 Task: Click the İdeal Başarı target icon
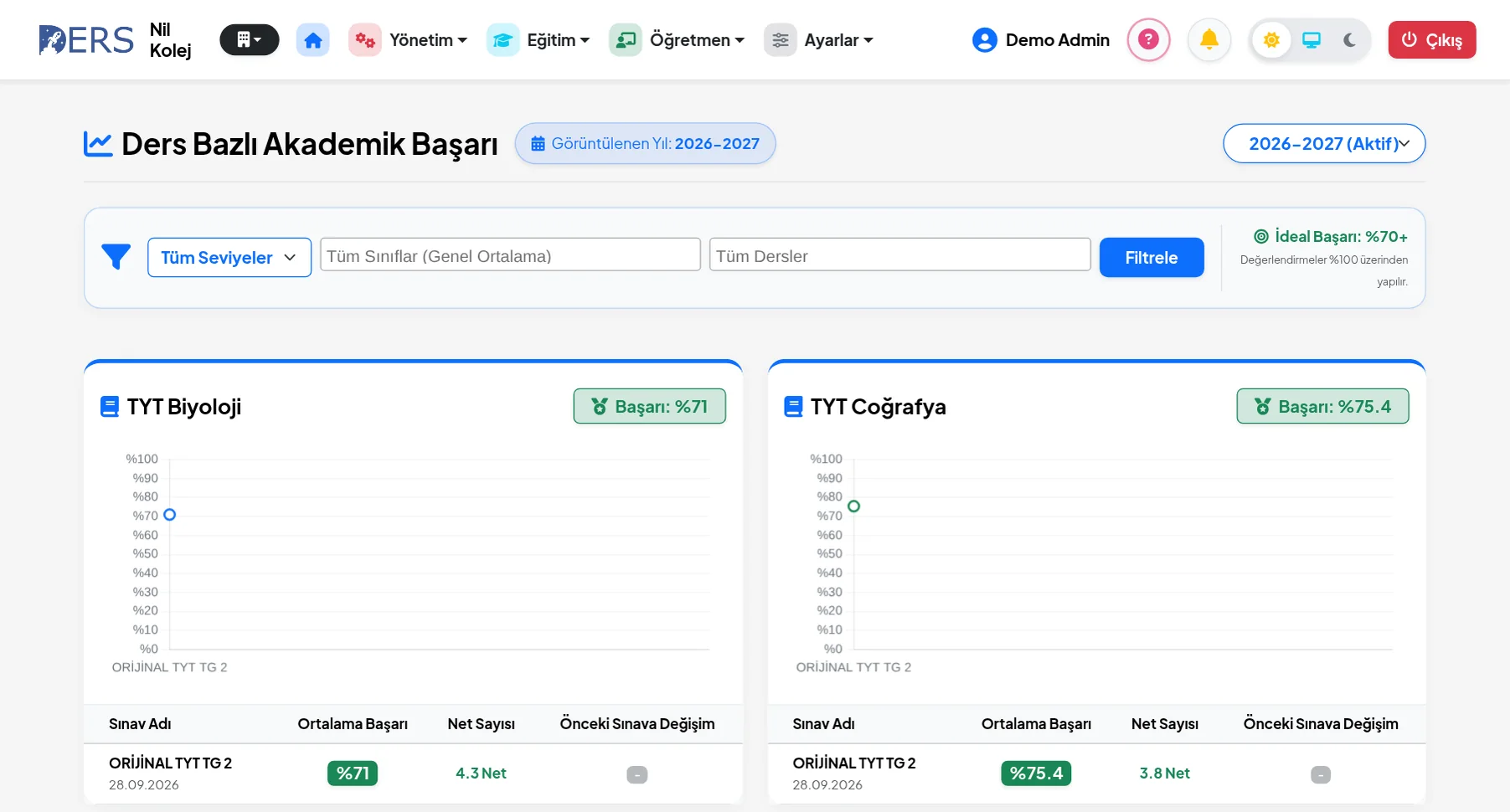pos(1261,237)
